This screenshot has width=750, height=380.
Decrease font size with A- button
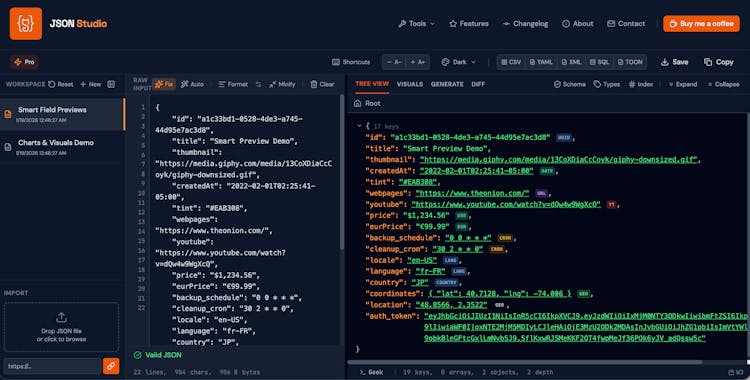pyautogui.click(x=394, y=62)
